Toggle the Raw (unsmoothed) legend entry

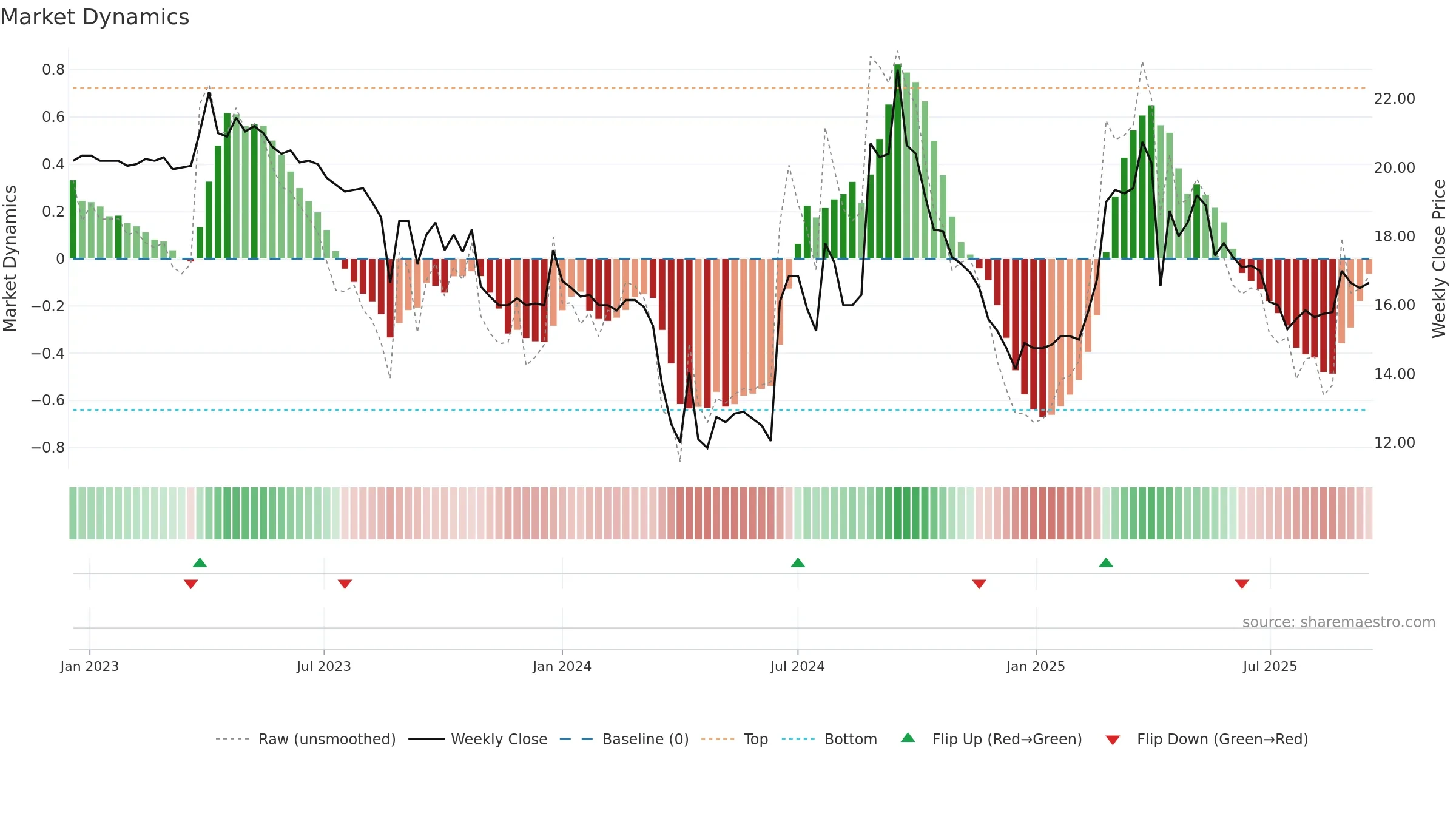[306, 739]
